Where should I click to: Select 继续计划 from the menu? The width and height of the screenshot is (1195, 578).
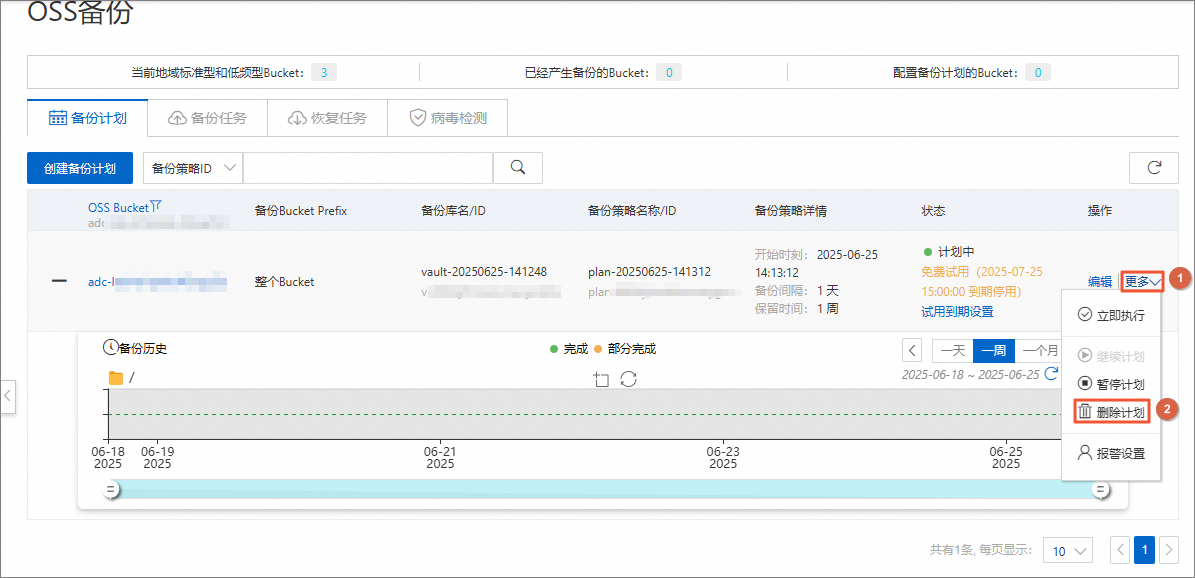tap(1111, 356)
